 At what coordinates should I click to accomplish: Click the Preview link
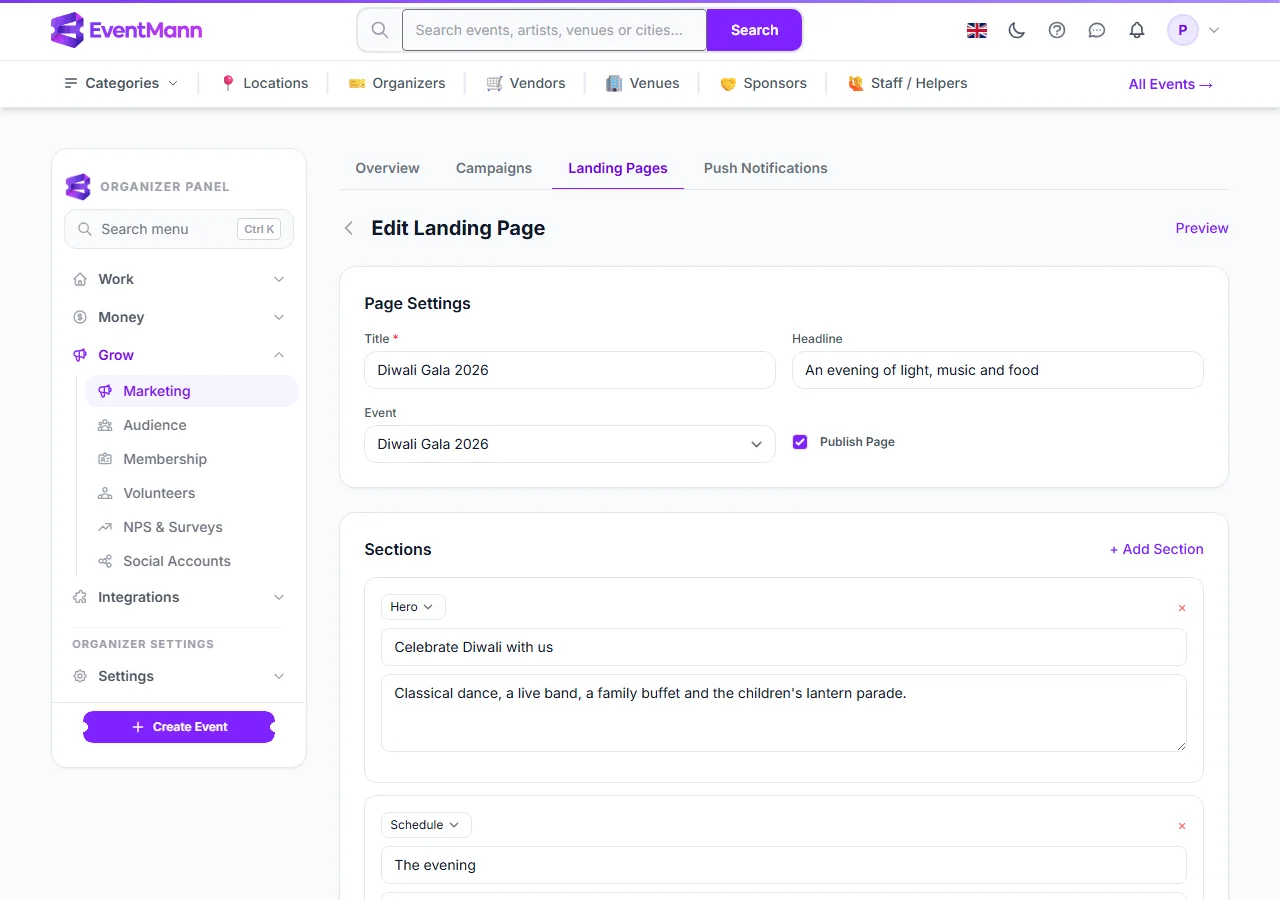pyautogui.click(x=1202, y=228)
